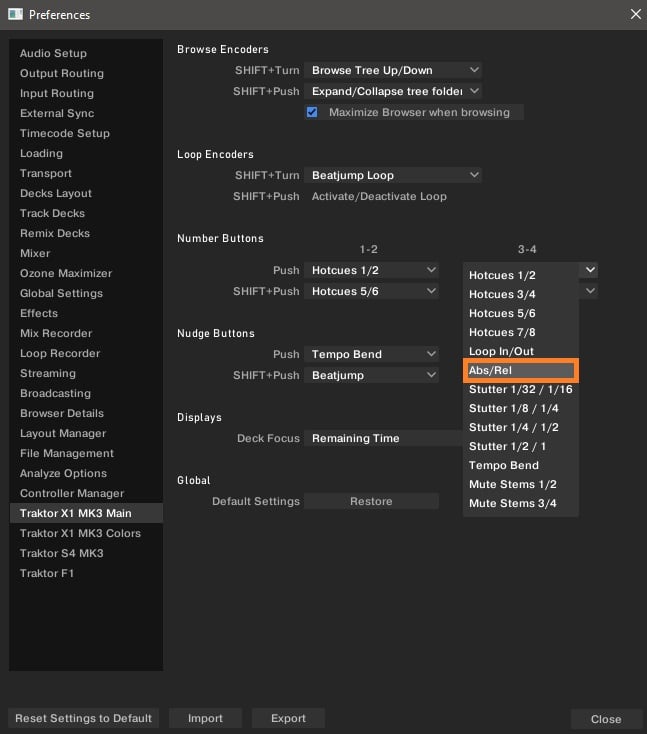Open Layout Manager preferences
The height and width of the screenshot is (734, 647).
(x=86, y=433)
